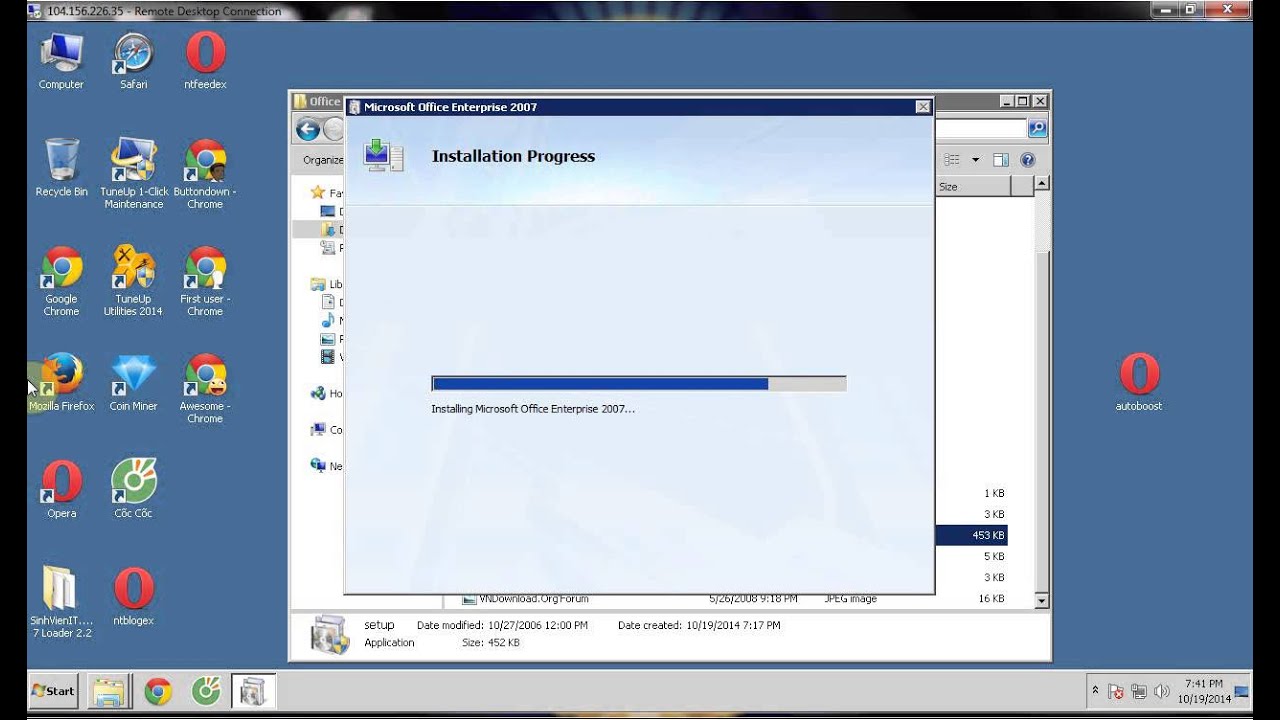
Task: Open Windows Explorer from the taskbar
Action: 108,691
